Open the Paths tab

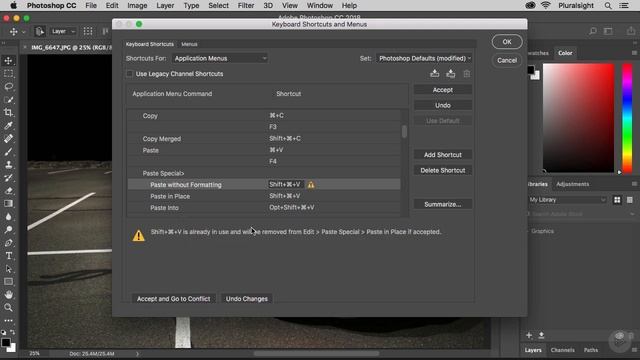tap(591, 350)
